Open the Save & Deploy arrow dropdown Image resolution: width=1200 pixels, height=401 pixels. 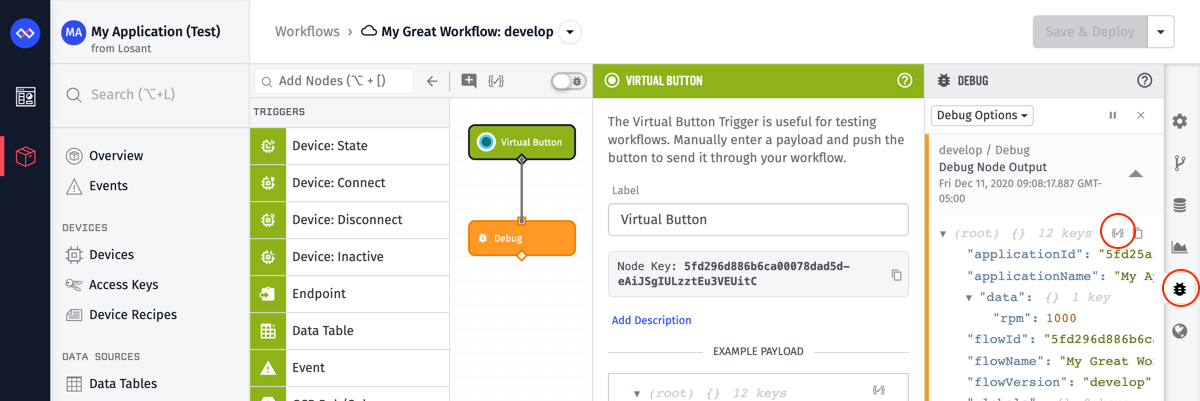(1161, 32)
